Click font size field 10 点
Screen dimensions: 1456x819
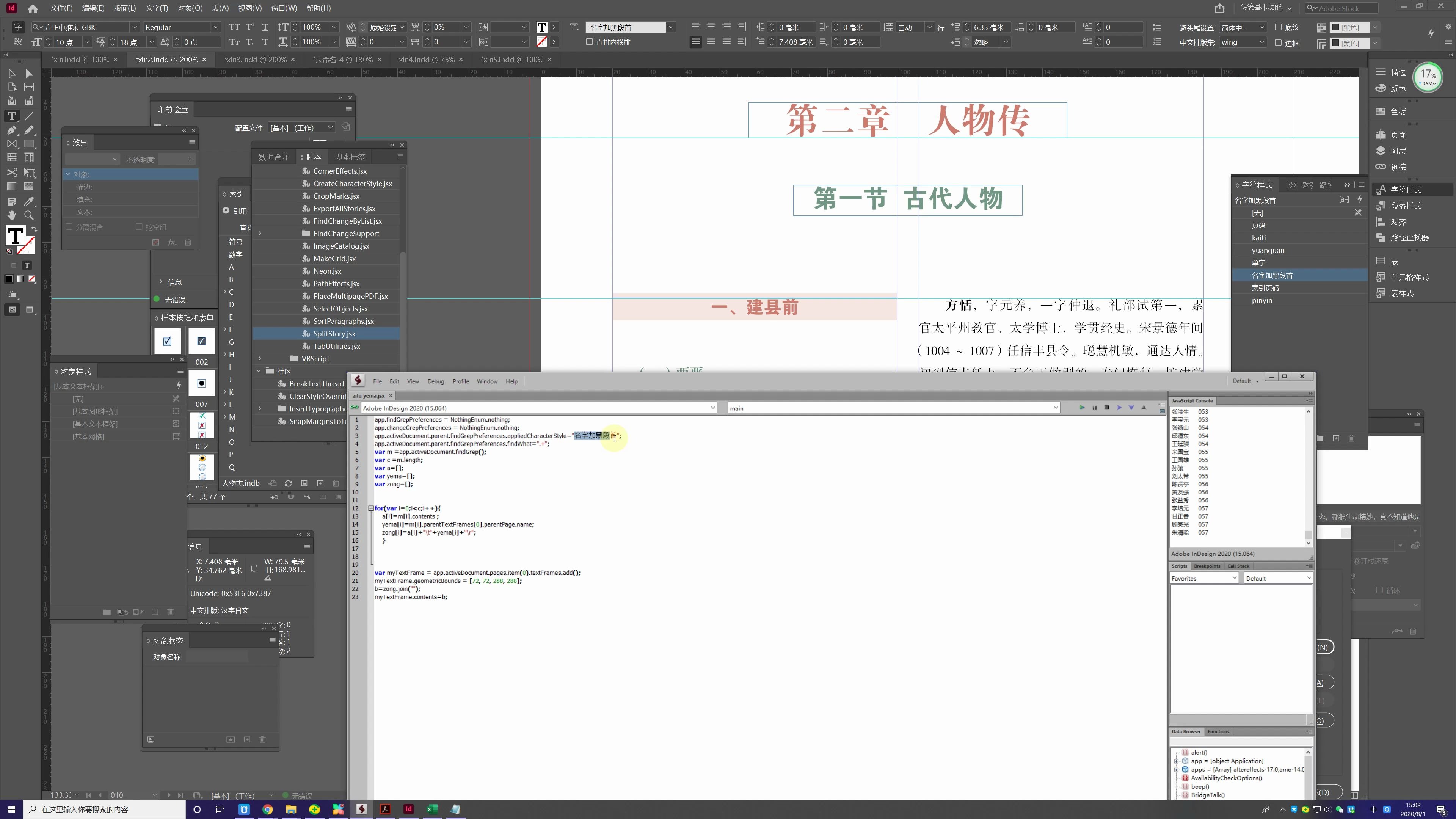pyautogui.click(x=68, y=42)
